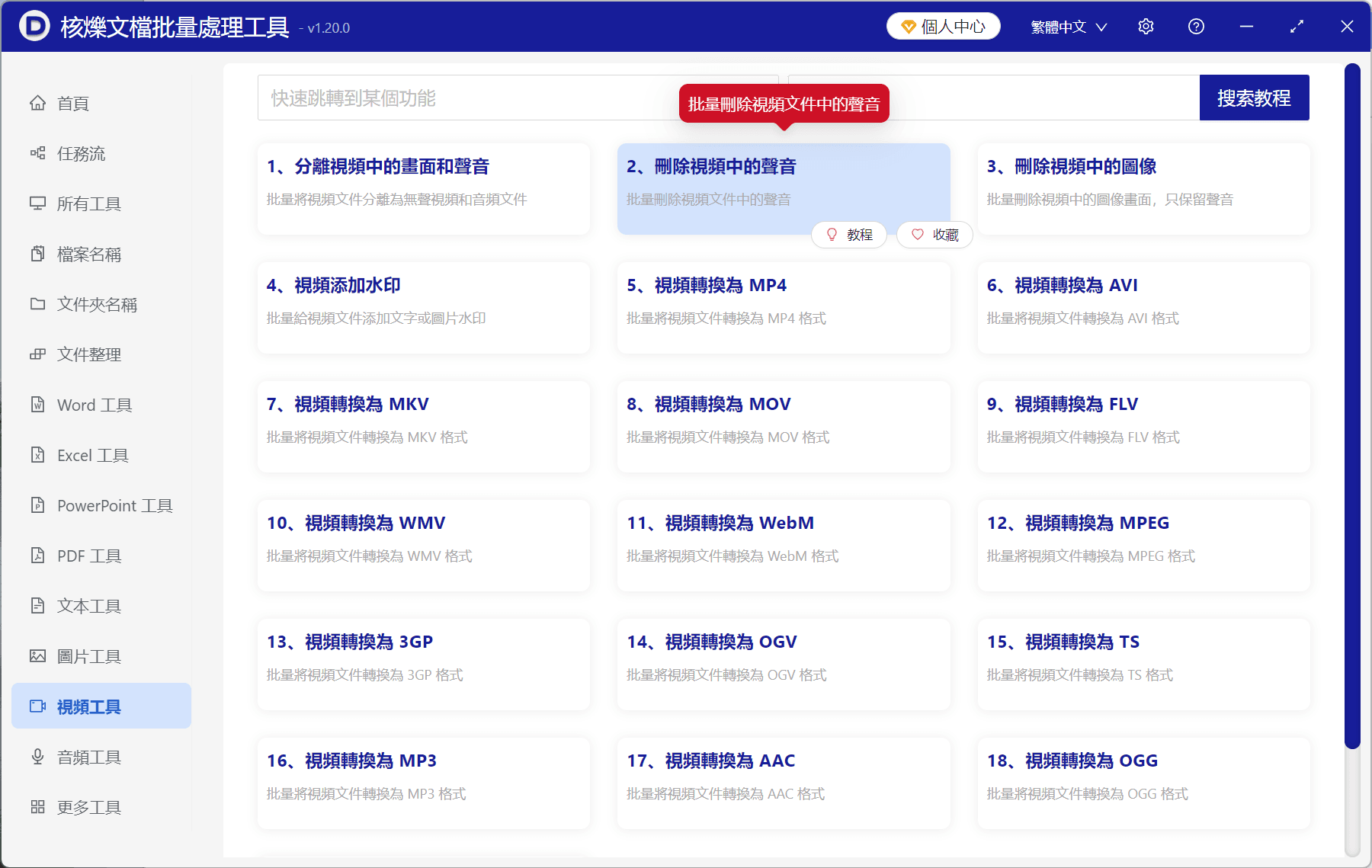Click the PowerPoint document icon in sidebar
This screenshot has width=1372, height=868.
pos(37,505)
